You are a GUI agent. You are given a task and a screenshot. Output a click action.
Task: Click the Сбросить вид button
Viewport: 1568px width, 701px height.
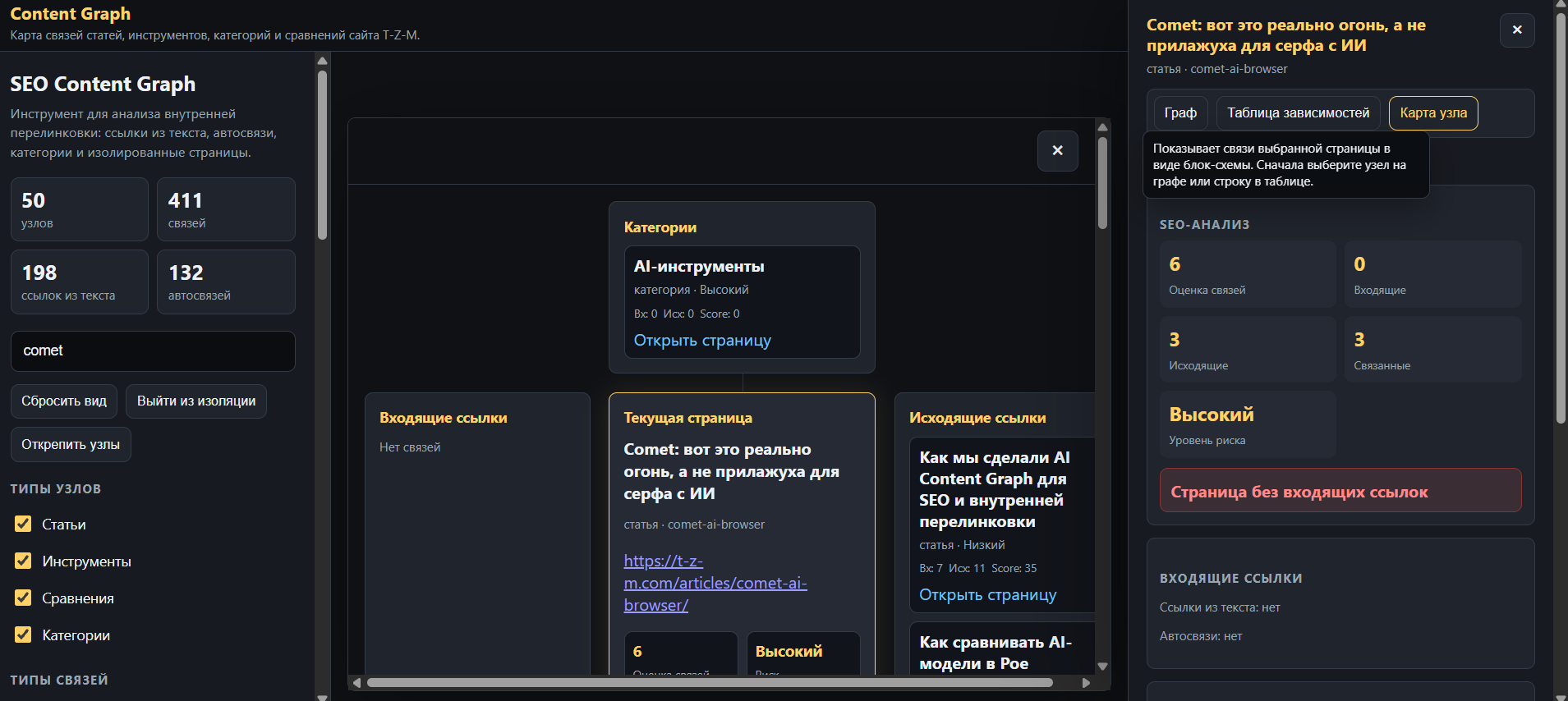[x=64, y=401]
